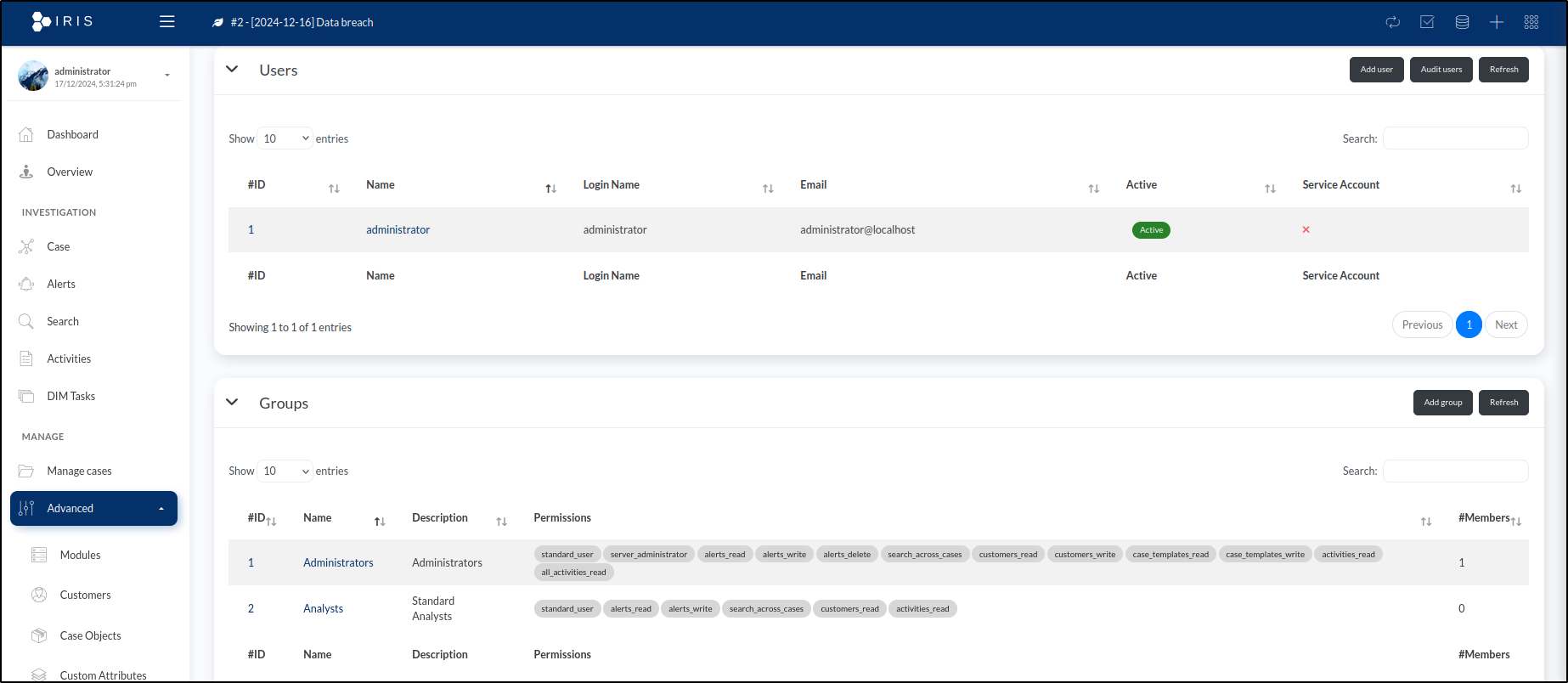Viewport: 1568px width, 683px height.
Task: Collapse the Users panel chevron
Action: click(232, 69)
